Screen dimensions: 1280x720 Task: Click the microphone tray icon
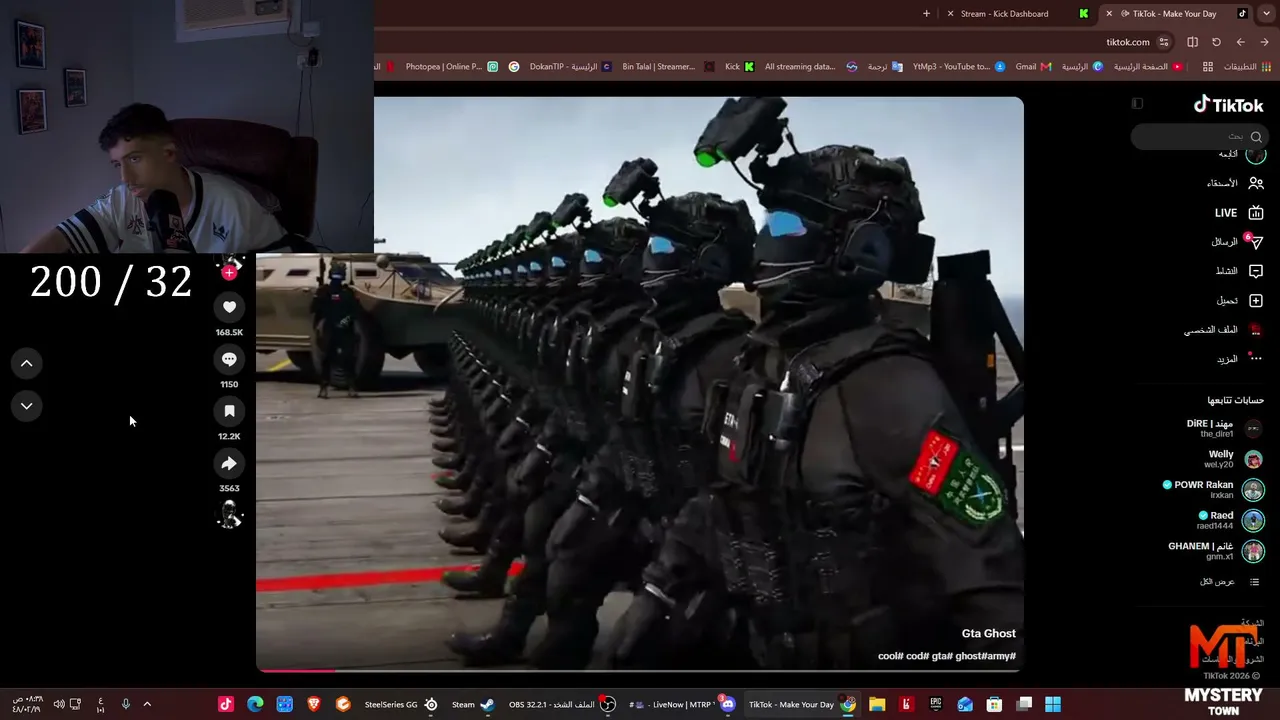pyautogui.click(x=125, y=704)
